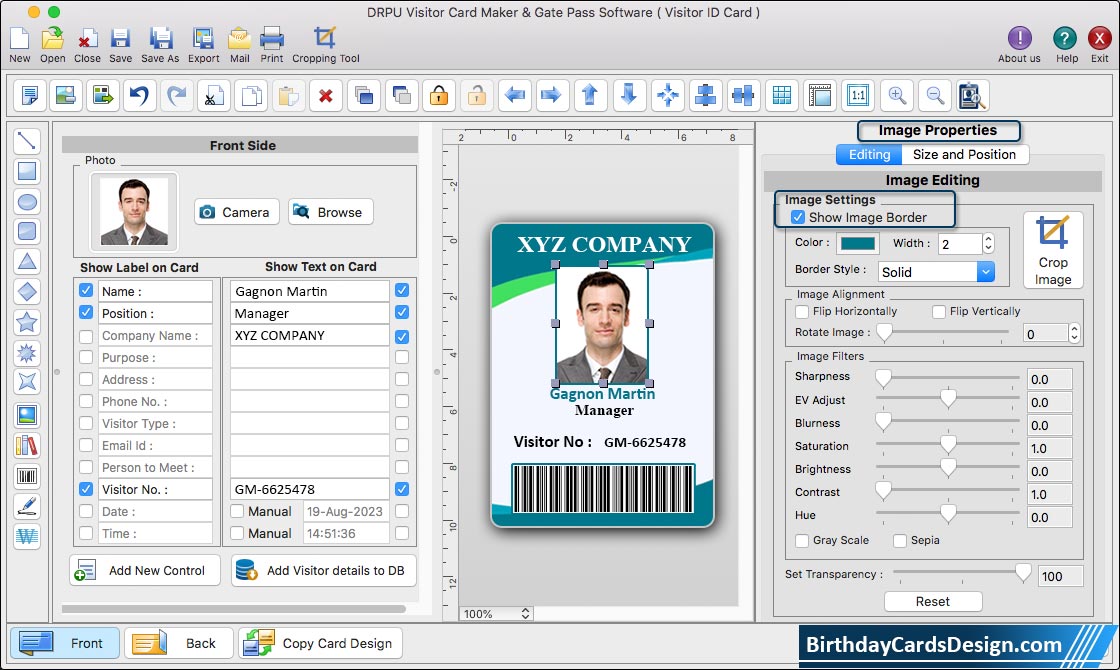Click the open padlock Unlock icon
Image resolution: width=1120 pixels, height=670 pixels.
[476, 95]
